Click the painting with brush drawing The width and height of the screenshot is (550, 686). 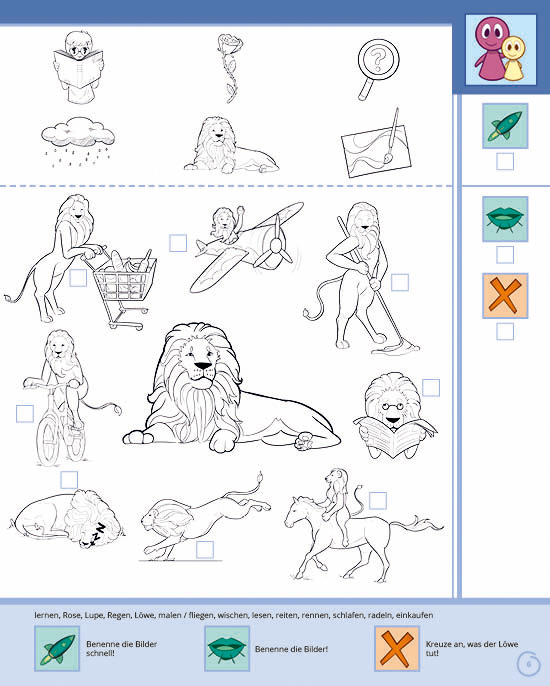point(377,144)
